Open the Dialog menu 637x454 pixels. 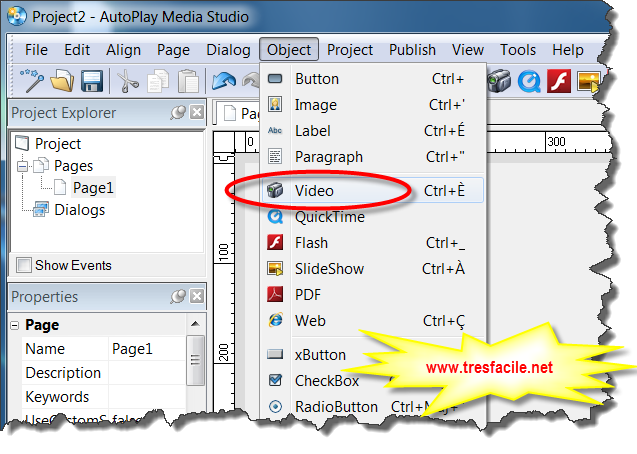pos(228,50)
